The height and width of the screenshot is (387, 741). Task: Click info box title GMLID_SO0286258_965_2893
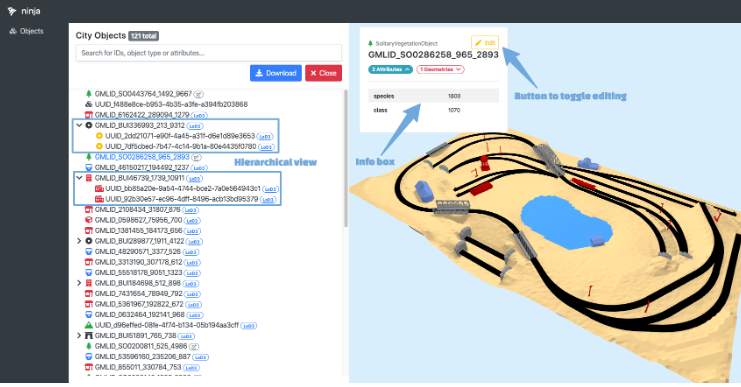tap(433, 55)
